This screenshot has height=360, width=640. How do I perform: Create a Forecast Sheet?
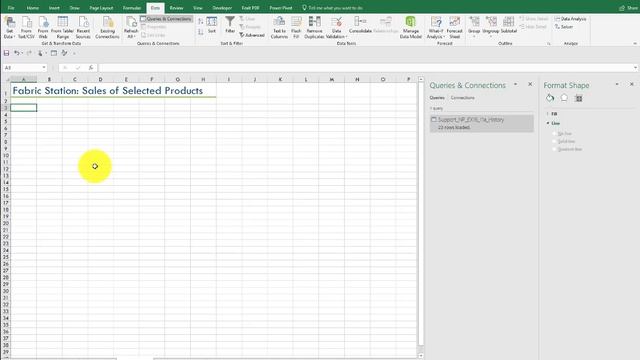tap(454, 28)
